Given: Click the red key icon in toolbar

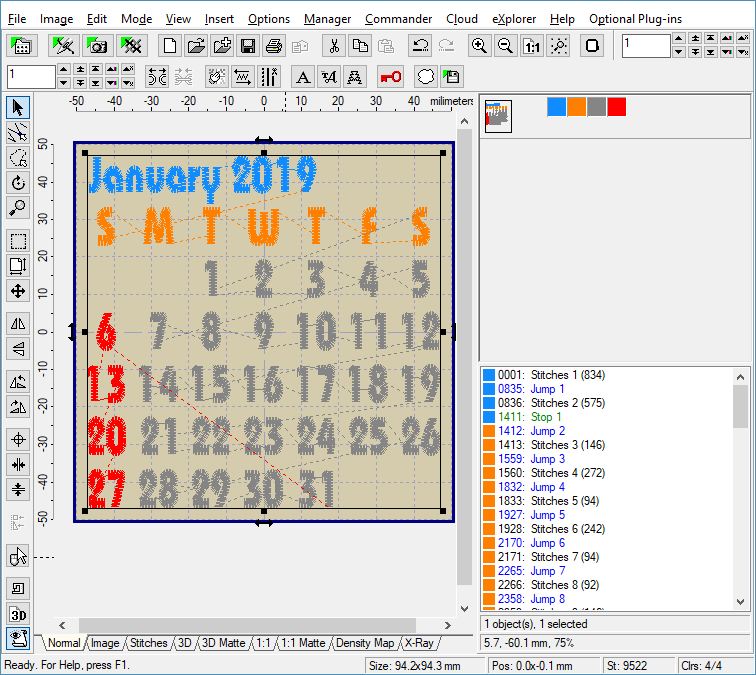Looking at the screenshot, I should click(x=390, y=76).
